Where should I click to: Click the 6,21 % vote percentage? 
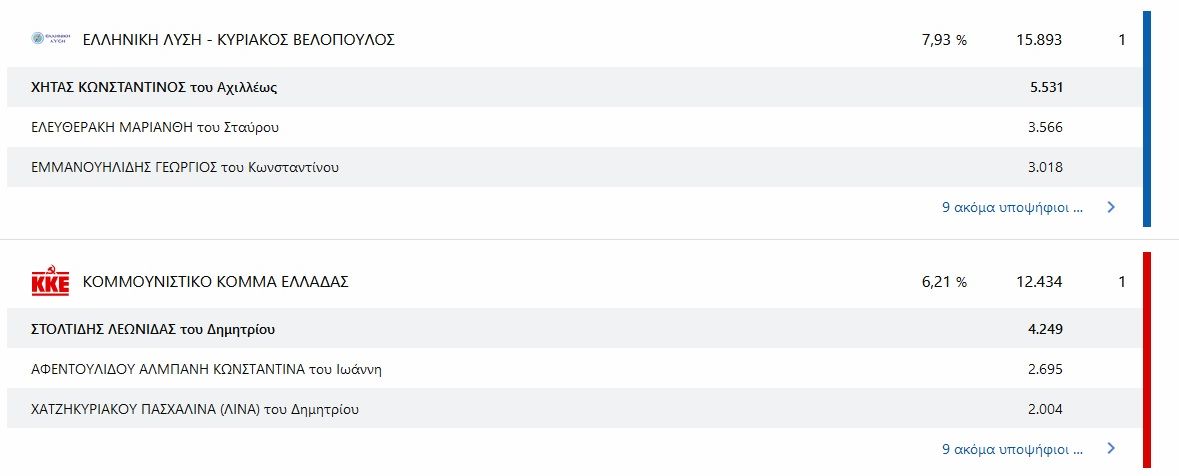coord(944,282)
